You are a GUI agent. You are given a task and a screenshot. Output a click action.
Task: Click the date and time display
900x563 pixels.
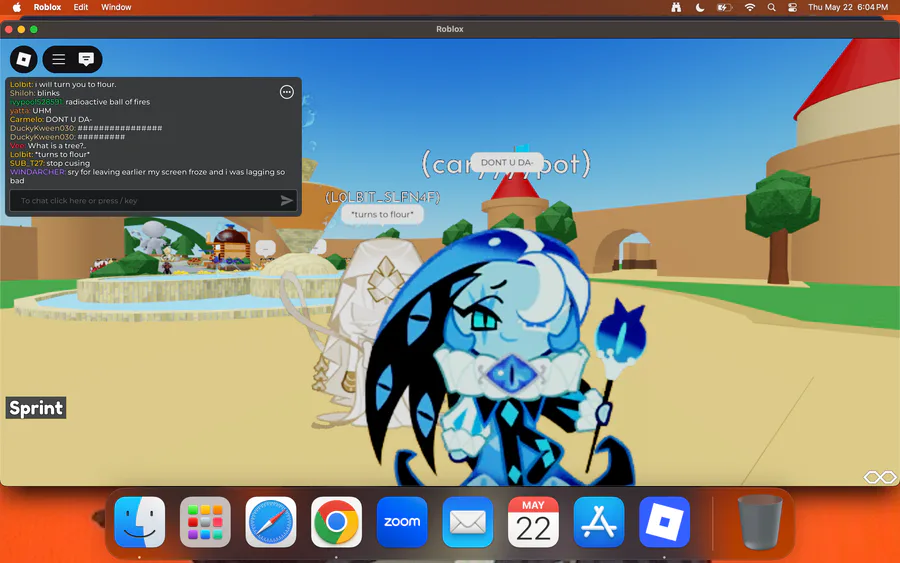[848, 7]
